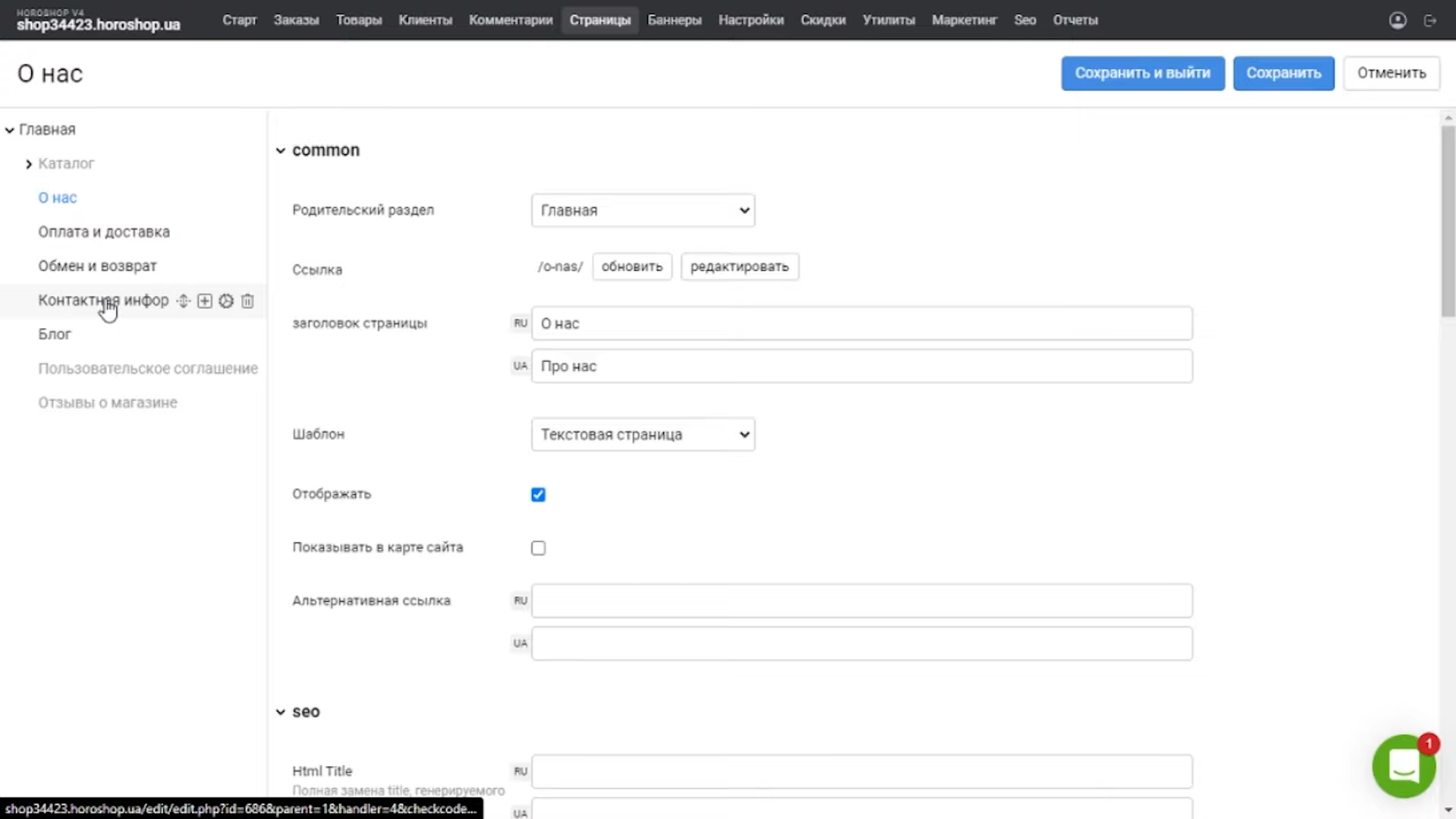Open the user account icon in header
Image resolution: width=1456 pixels, height=819 pixels.
[1398, 20]
